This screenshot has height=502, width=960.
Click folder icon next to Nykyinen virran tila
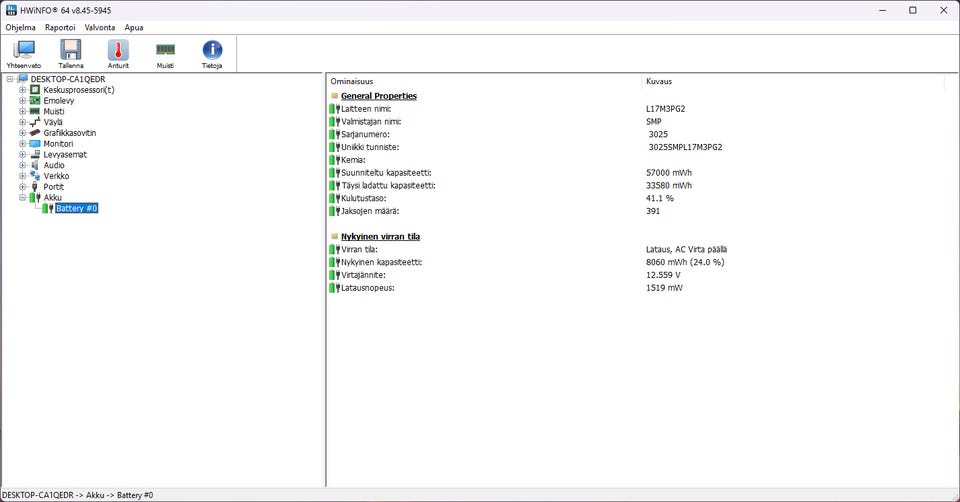[x=334, y=236]
